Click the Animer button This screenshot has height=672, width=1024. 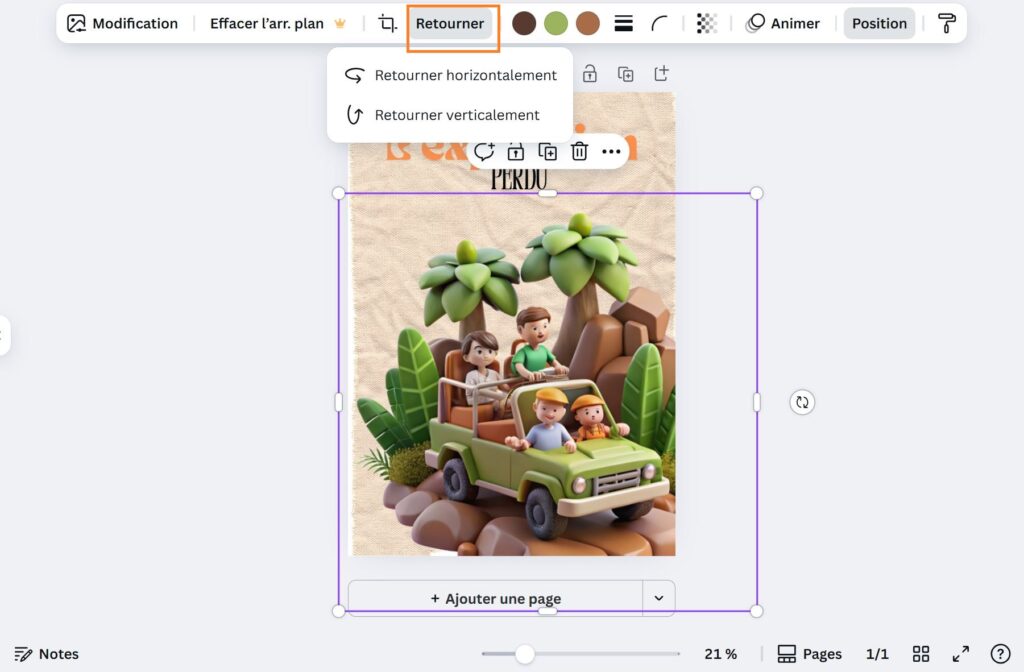782,24
